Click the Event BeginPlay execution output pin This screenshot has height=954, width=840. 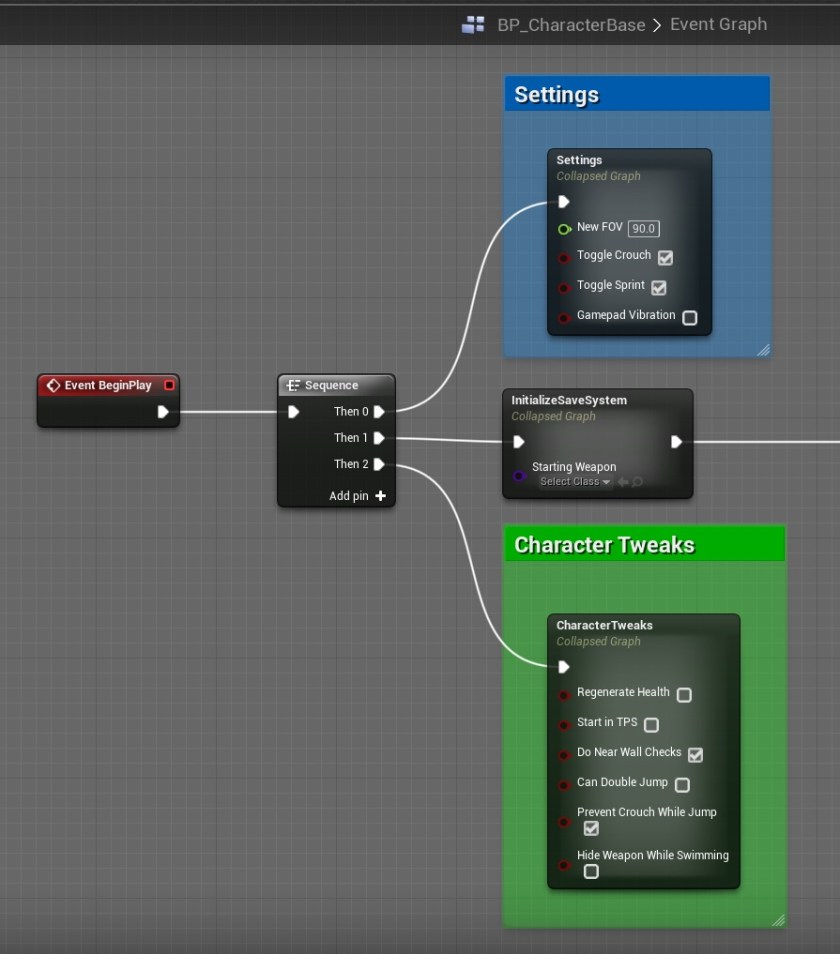[163, 411]
